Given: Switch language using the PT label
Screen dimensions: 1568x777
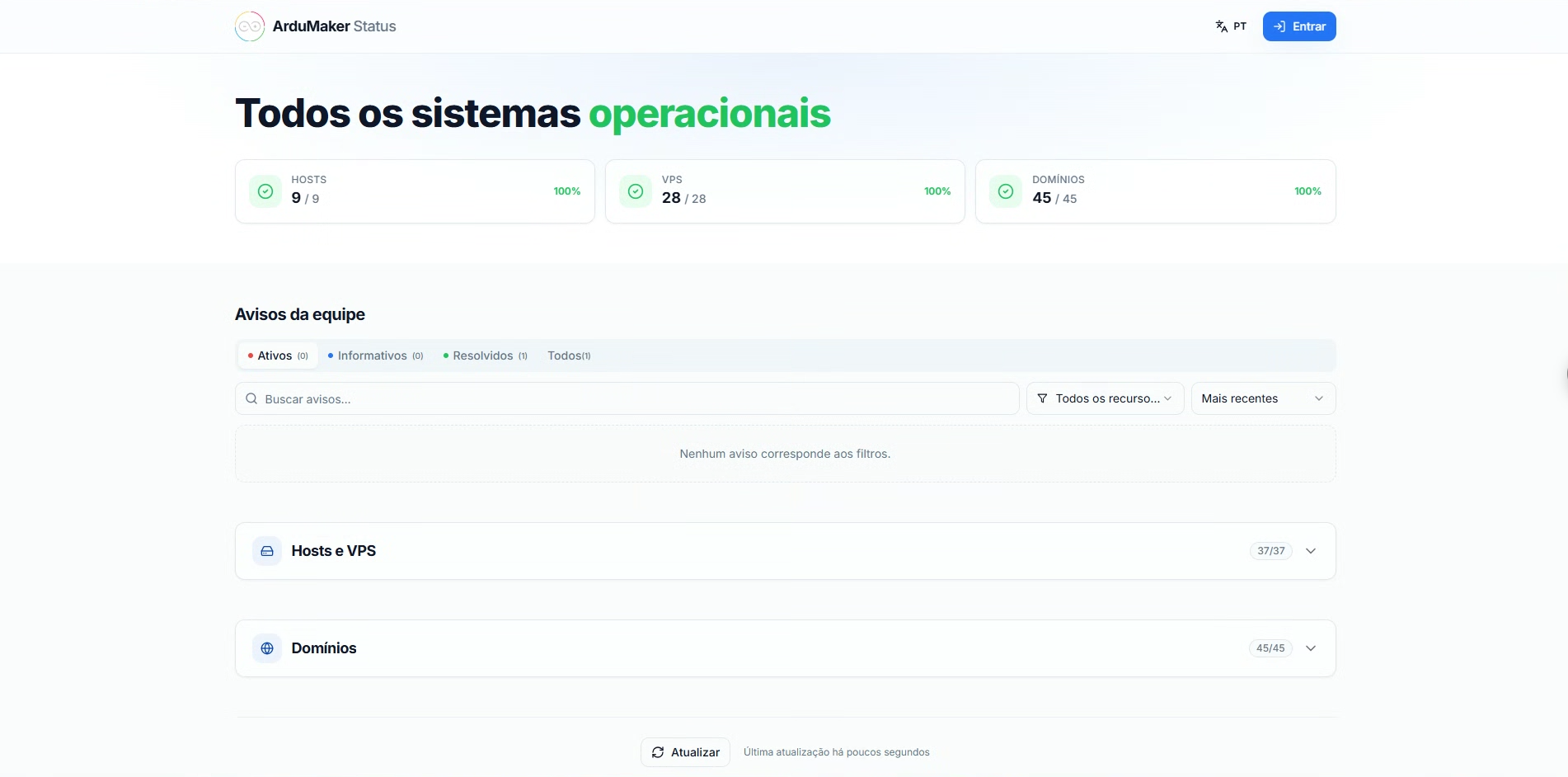Looking at the screenshot, I should coord(1240,26).
